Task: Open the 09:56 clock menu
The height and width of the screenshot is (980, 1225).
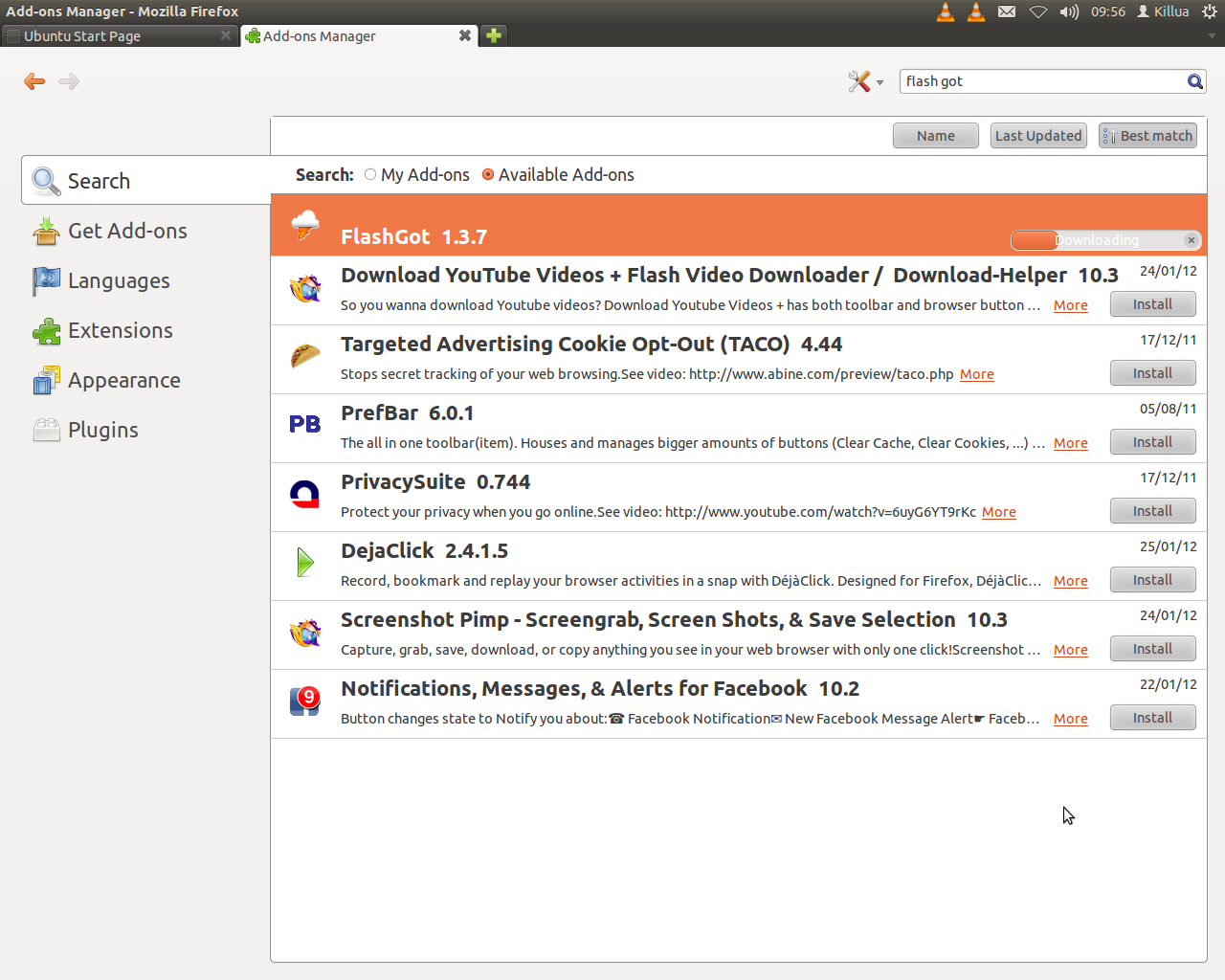Action: pyautogui.click(x=1108, y=11)
